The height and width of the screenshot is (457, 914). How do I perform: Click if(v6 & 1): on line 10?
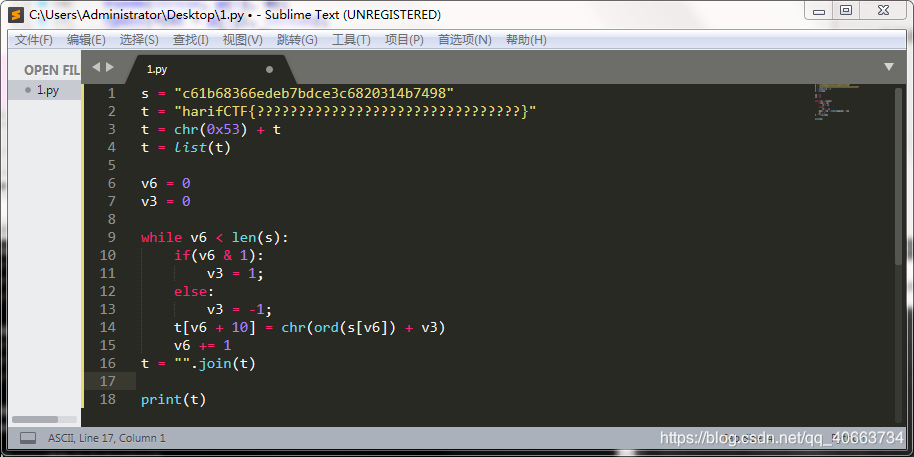tap(219, 255)
